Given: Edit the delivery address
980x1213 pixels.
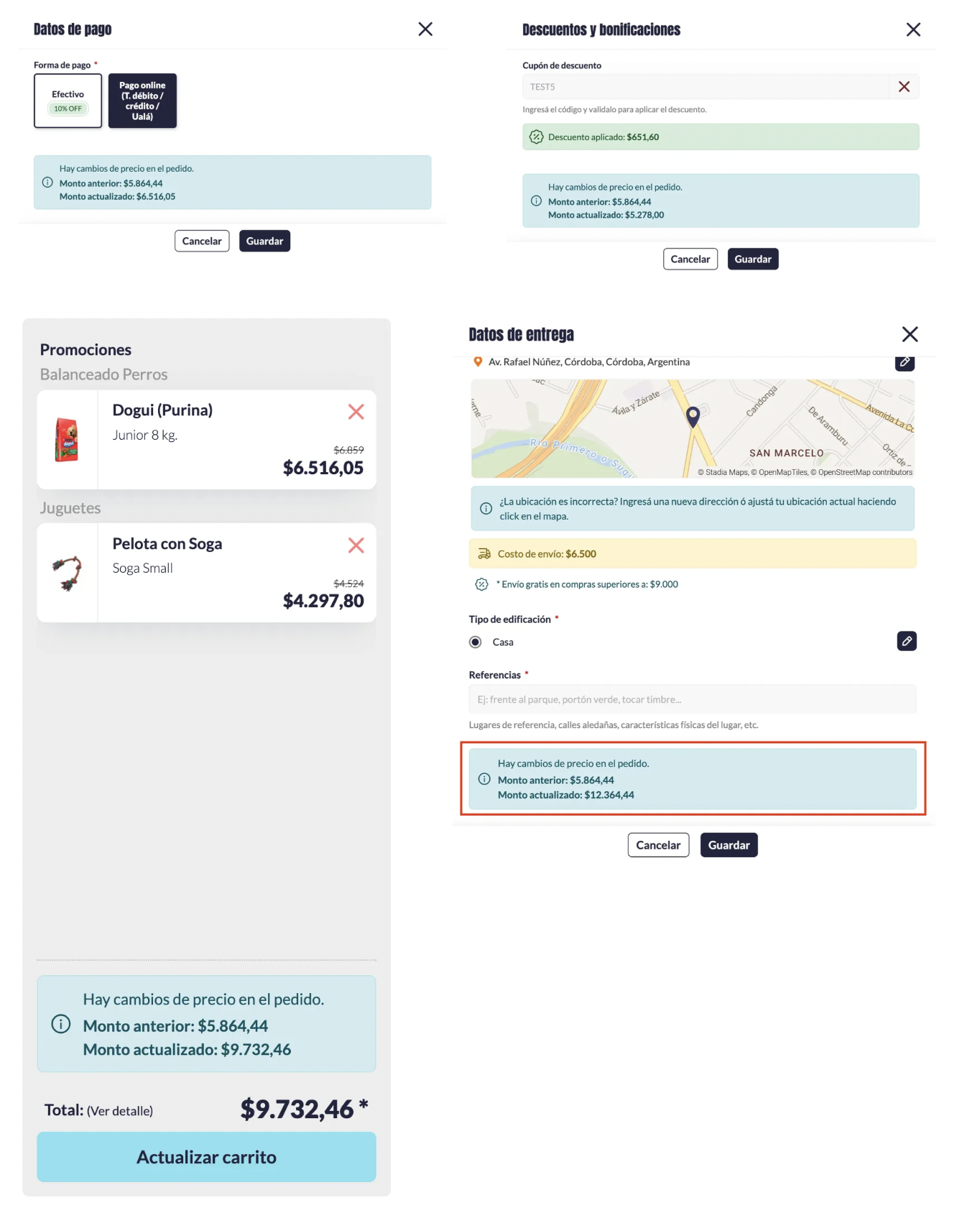Looking at the screenshot, I should (x=905, y=362).
